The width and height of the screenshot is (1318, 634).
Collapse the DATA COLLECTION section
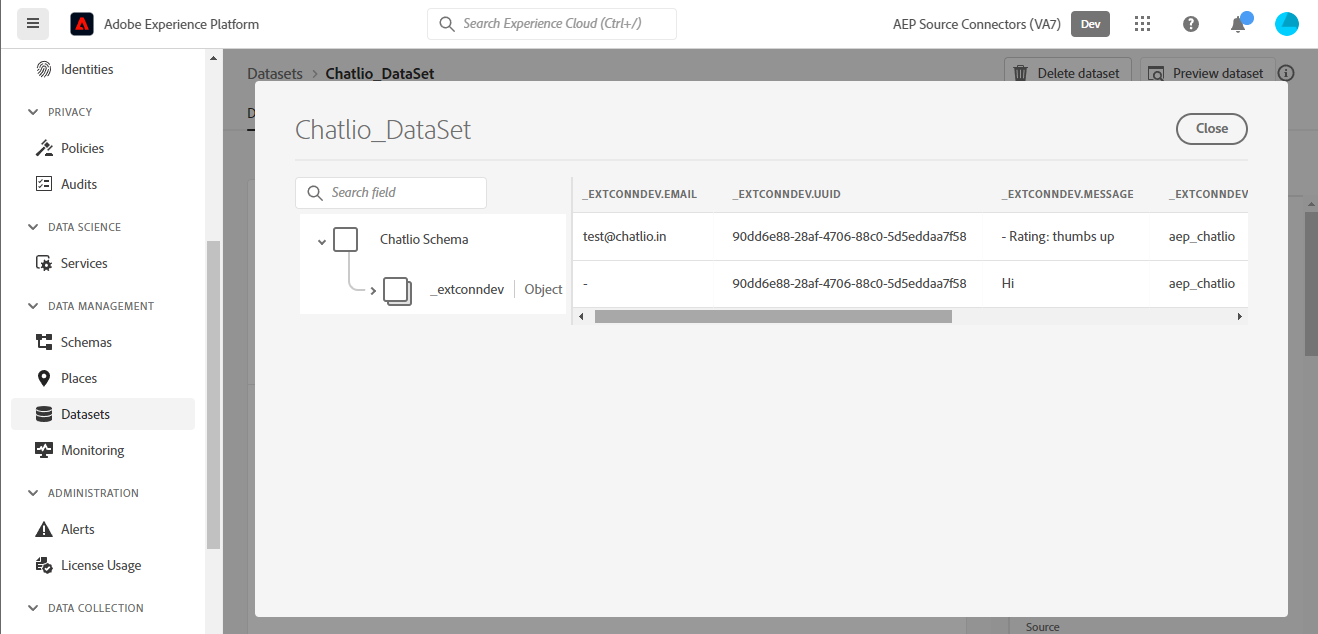33,608
